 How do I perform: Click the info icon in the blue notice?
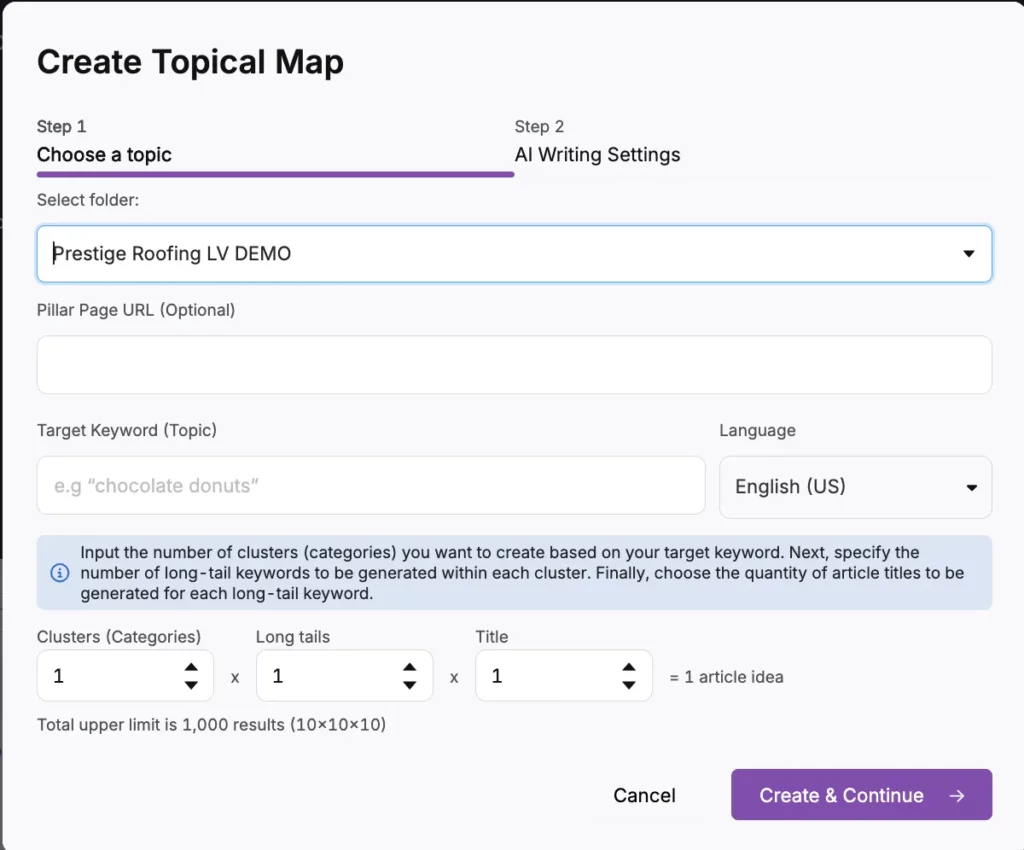point(60,573)
